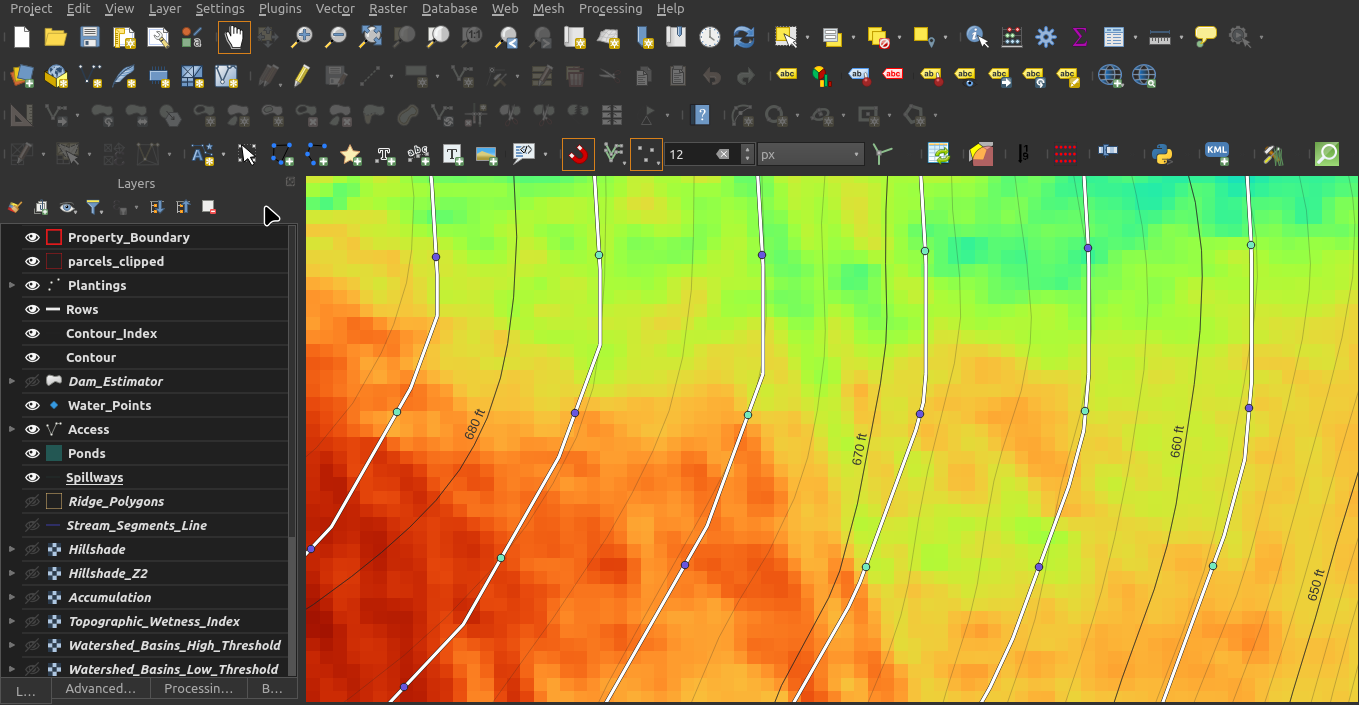Open the attribute table icon
1359x705 pixels.
pos(1114,38)
